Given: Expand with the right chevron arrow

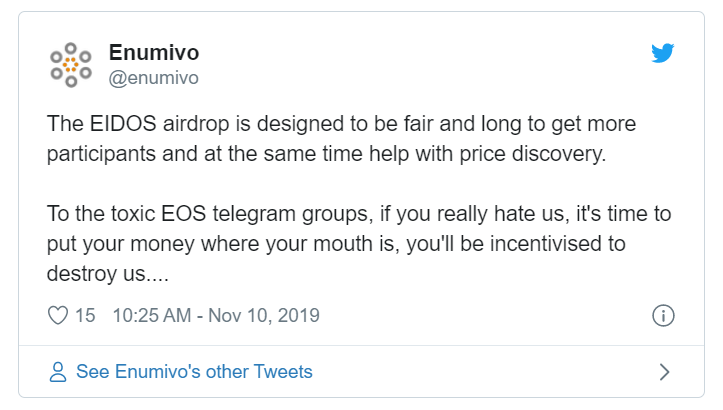Looking at the screenshot, I should tap(664, 372).
